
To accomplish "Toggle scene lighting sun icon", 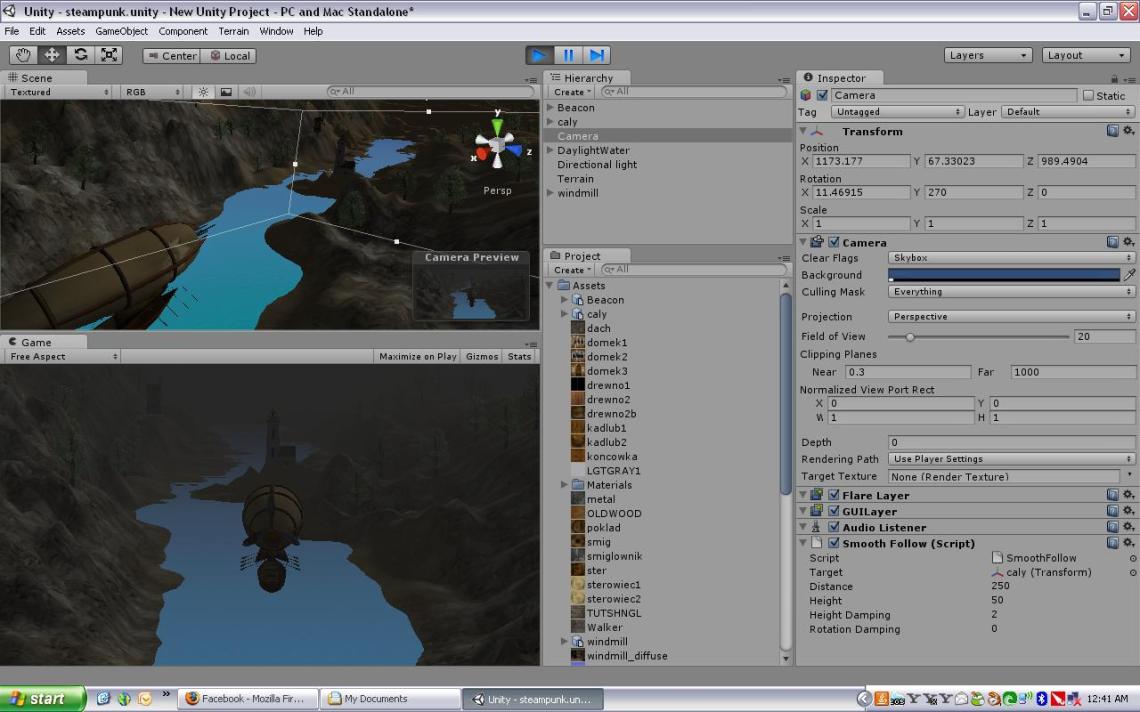I will point(203,92).
